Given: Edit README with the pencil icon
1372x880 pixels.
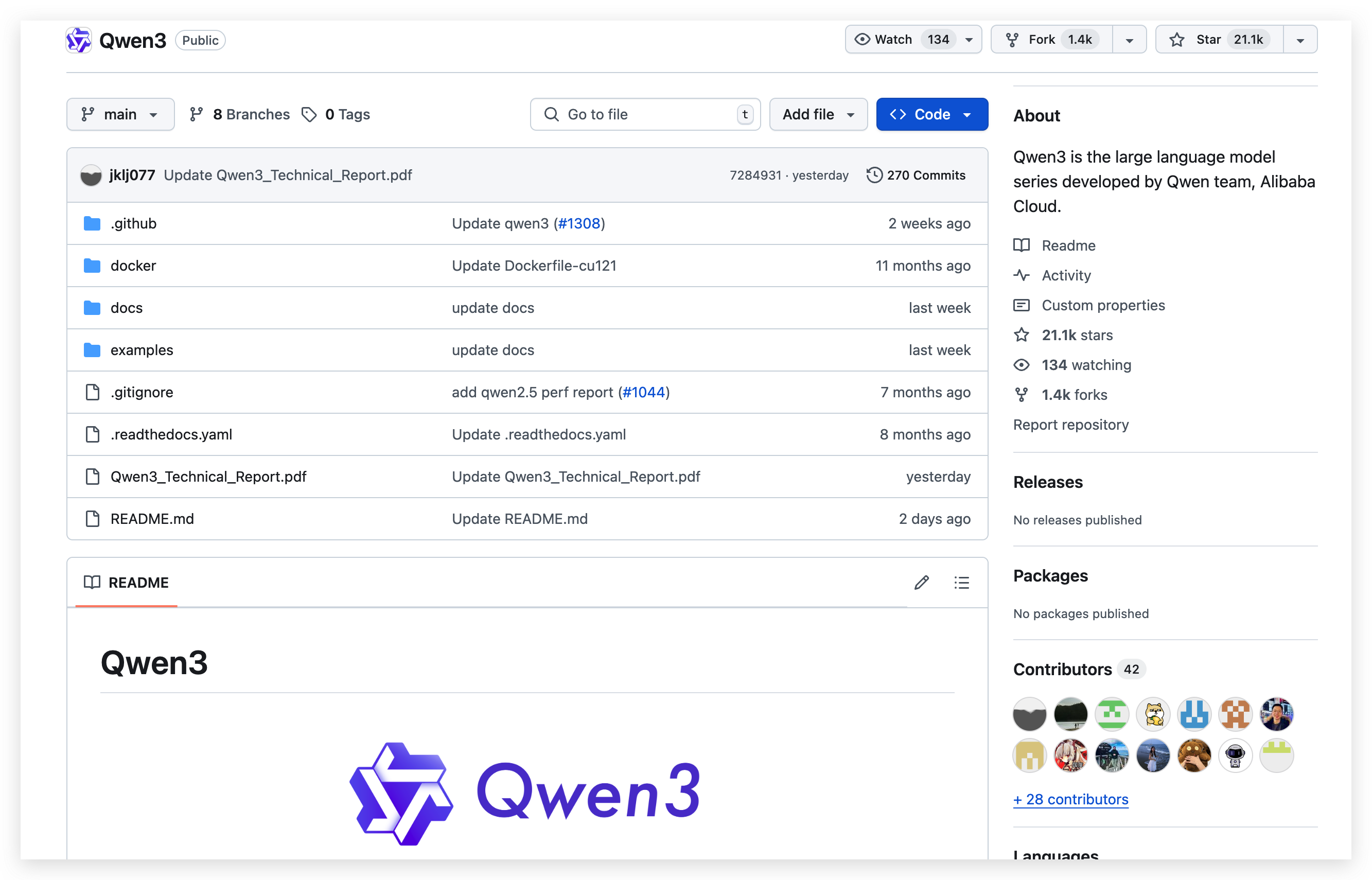Looking at the screenshot, I should [x=921, y=583].
